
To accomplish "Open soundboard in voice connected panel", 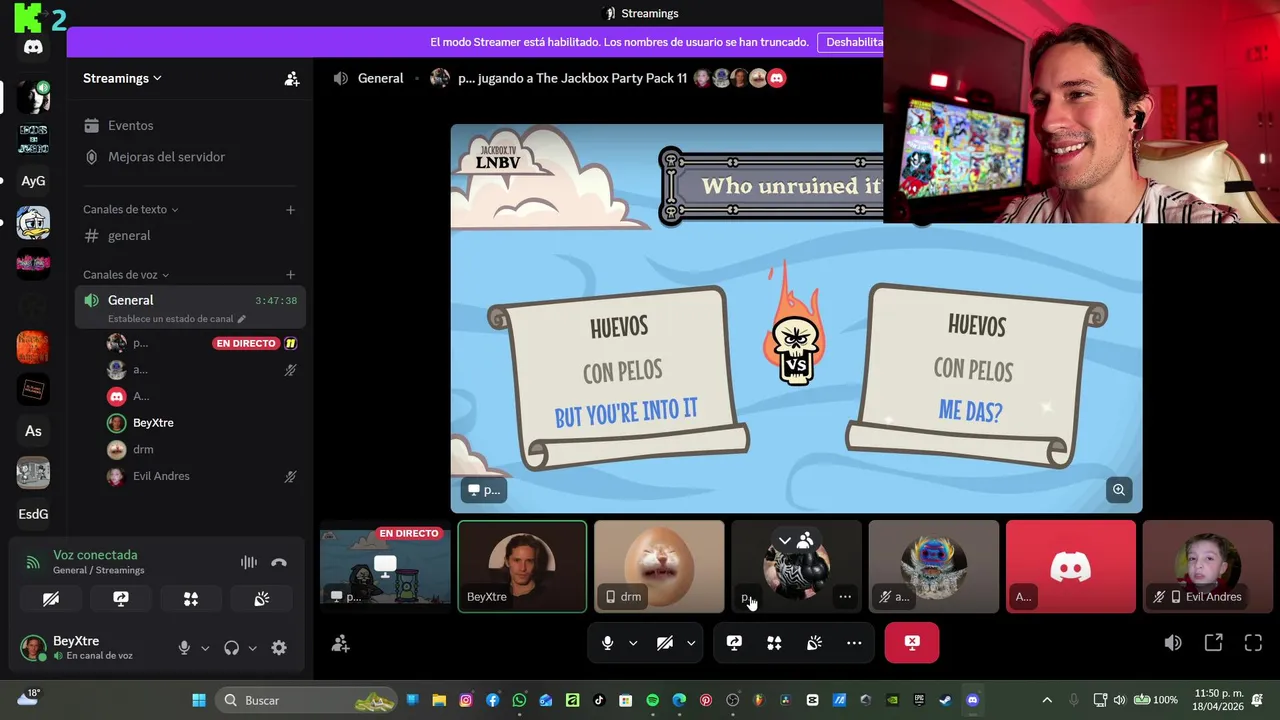I will coord(262,599).
